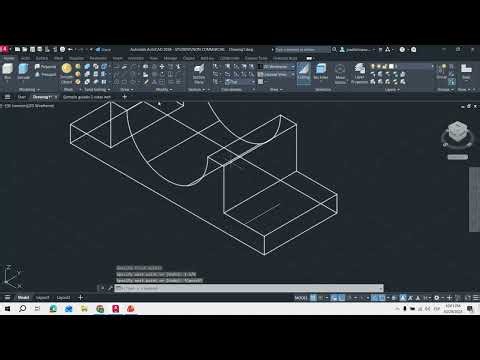The width and height of the screenshot is (480, 360).
Task: Open Windows Start menu
Action: 7,309
